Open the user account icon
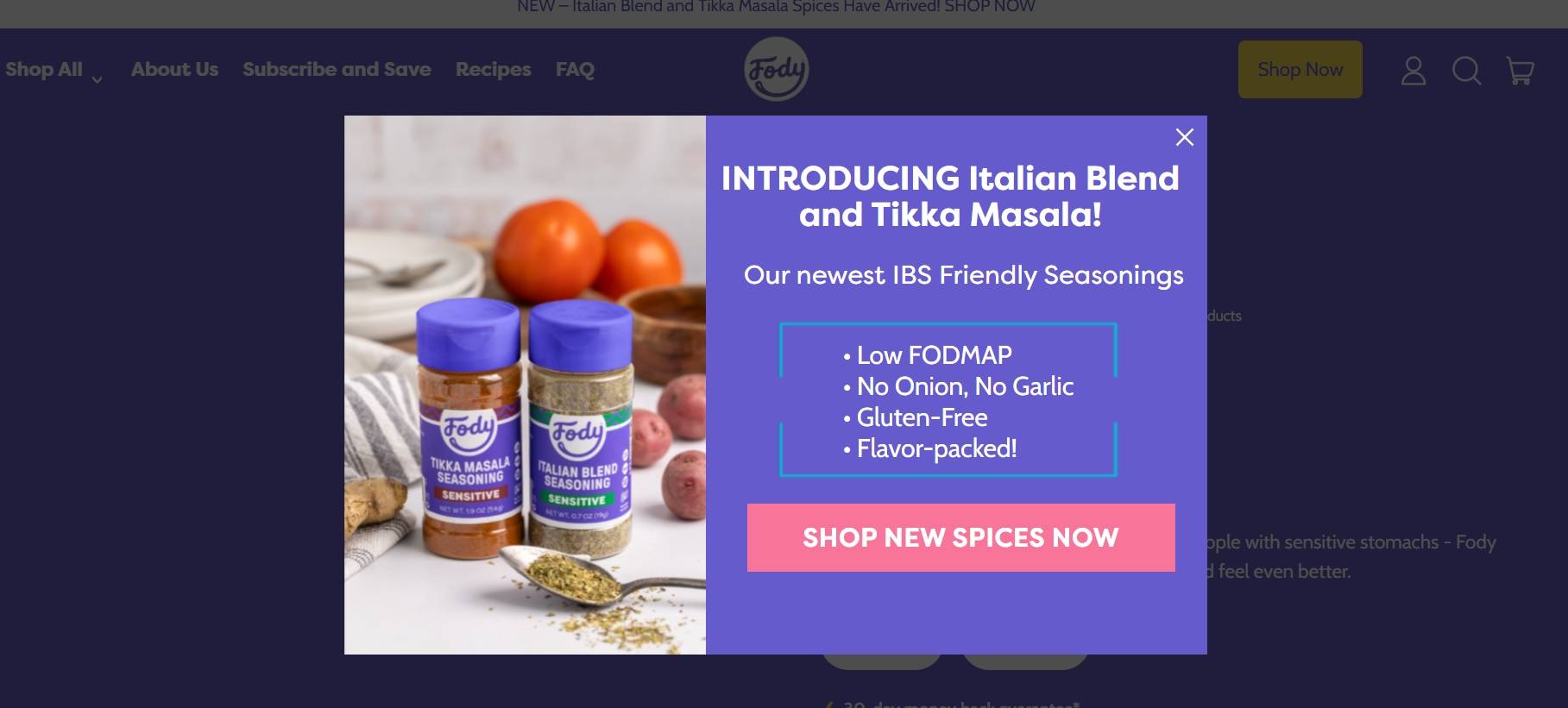The height and width of the screenshot is (708, 1568). [x=1413, y=71]
